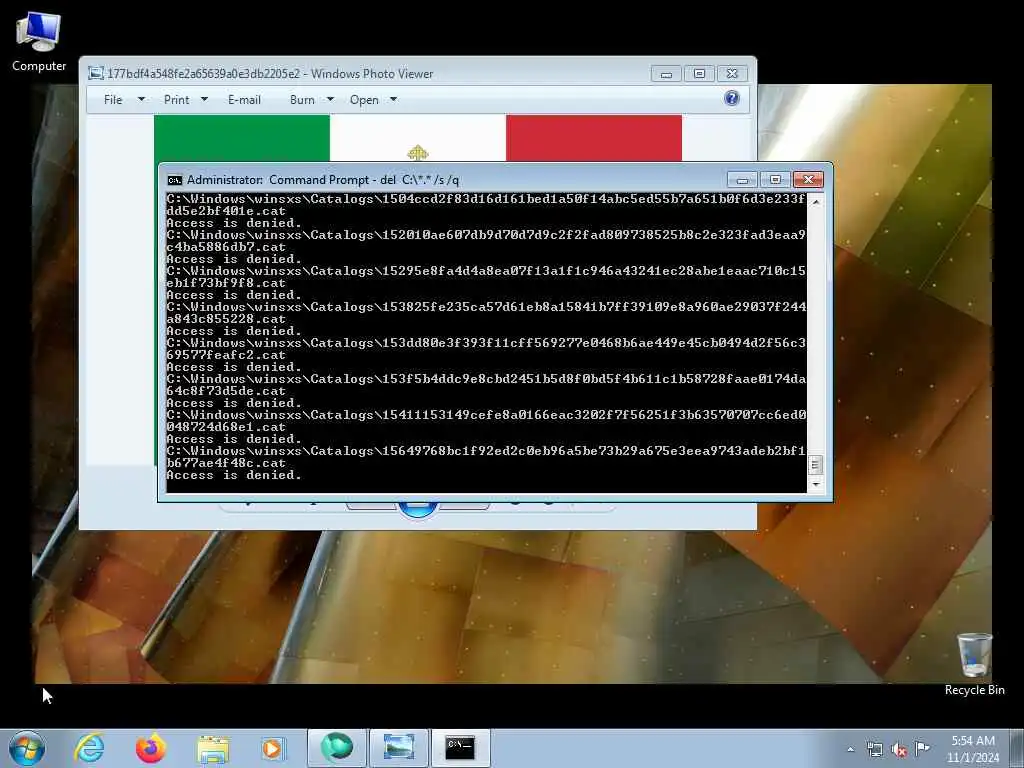Image resolution: width=1024 pixels, height=768 pixels.
Task: Maximize the Windows Photo Viewer window
Action: click(x=699, y=74)
